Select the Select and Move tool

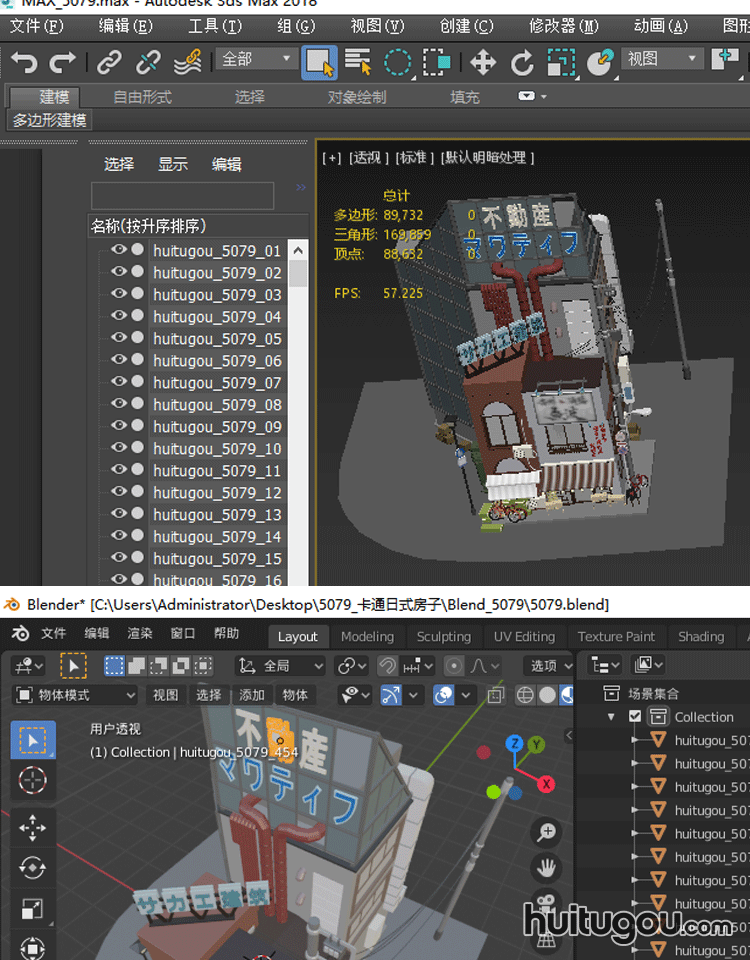pos(483,63)
